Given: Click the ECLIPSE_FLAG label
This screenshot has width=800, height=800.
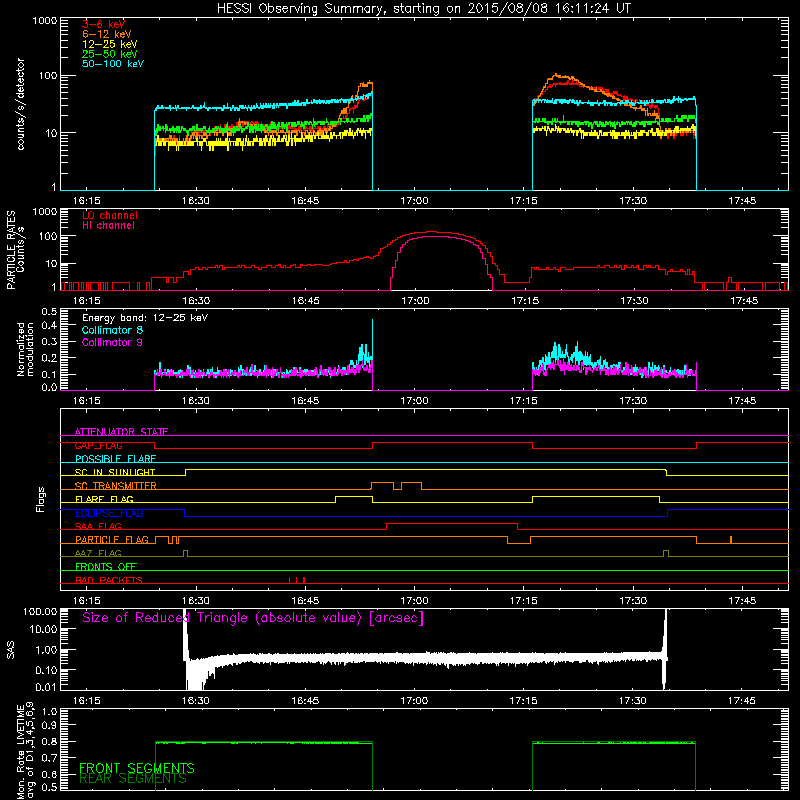Looking at the screenshot, I should coord(109,513).
